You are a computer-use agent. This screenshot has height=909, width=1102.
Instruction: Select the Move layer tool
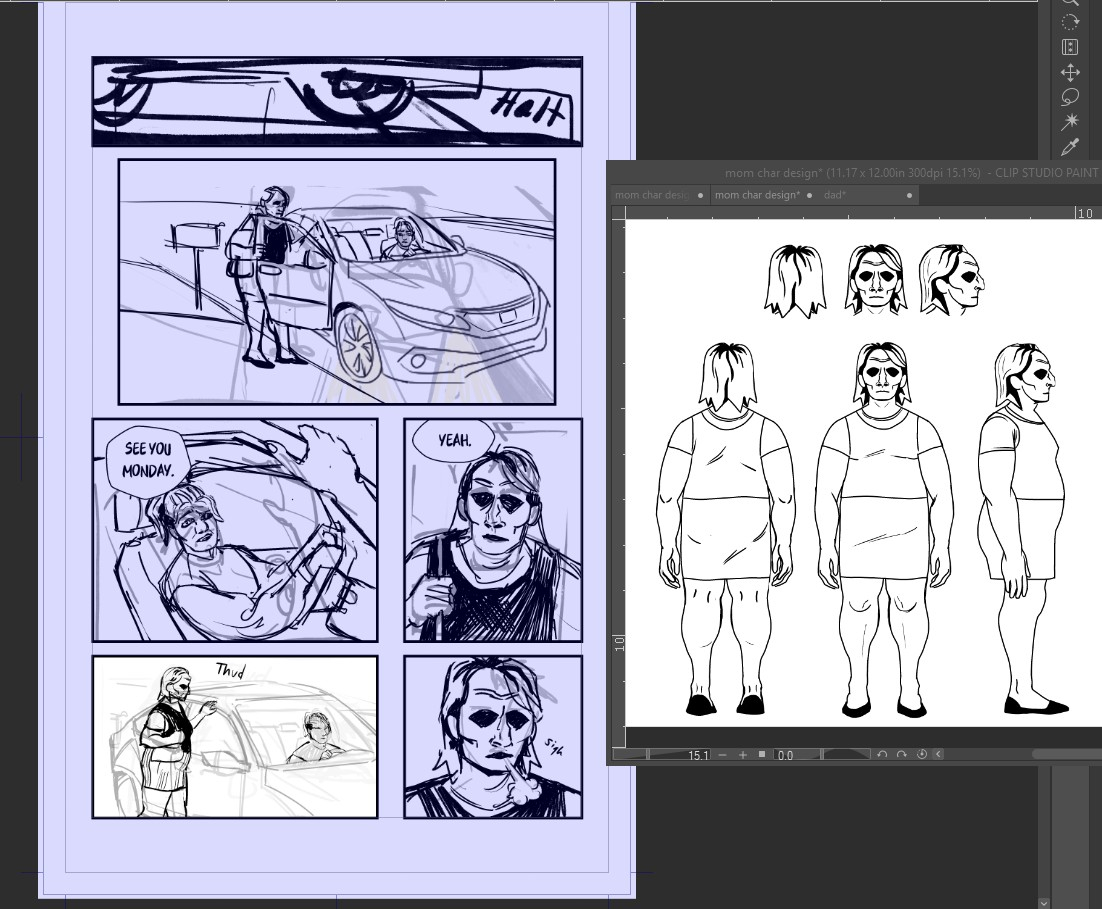pos(1070,73)
